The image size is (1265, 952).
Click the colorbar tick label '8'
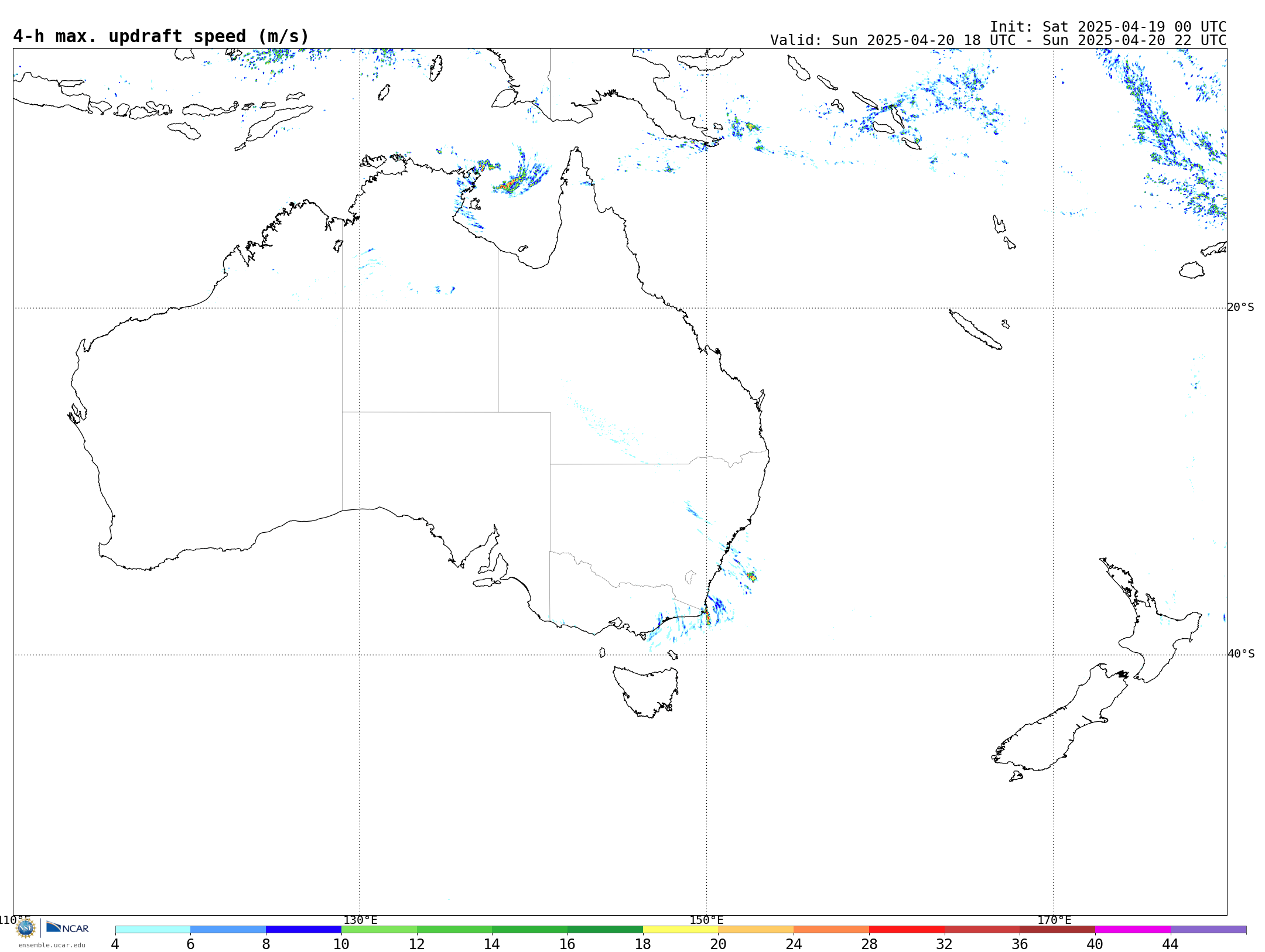266,944
